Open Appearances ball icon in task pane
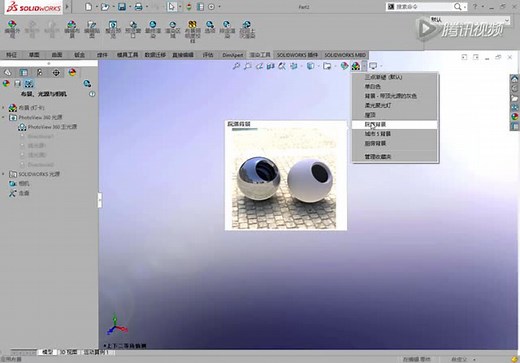Screen dimensions: 520x363 click(x=515, y=117)
